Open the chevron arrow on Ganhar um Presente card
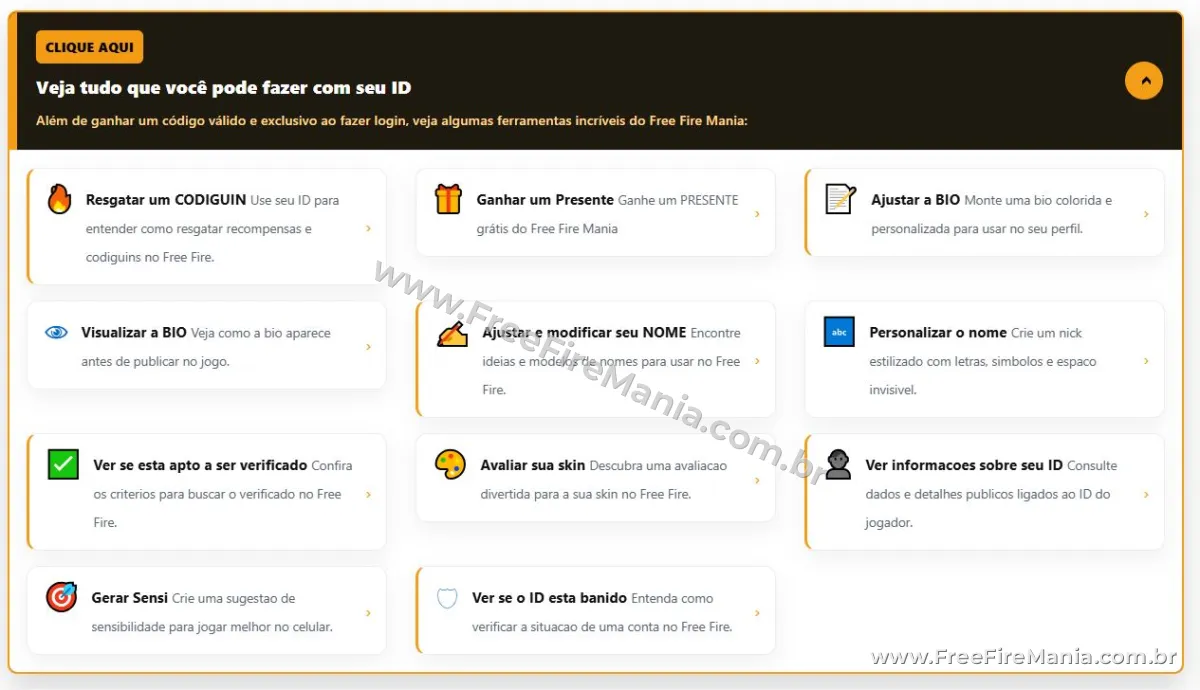Viewport: 1200px width, 690px height. point(757,214)
